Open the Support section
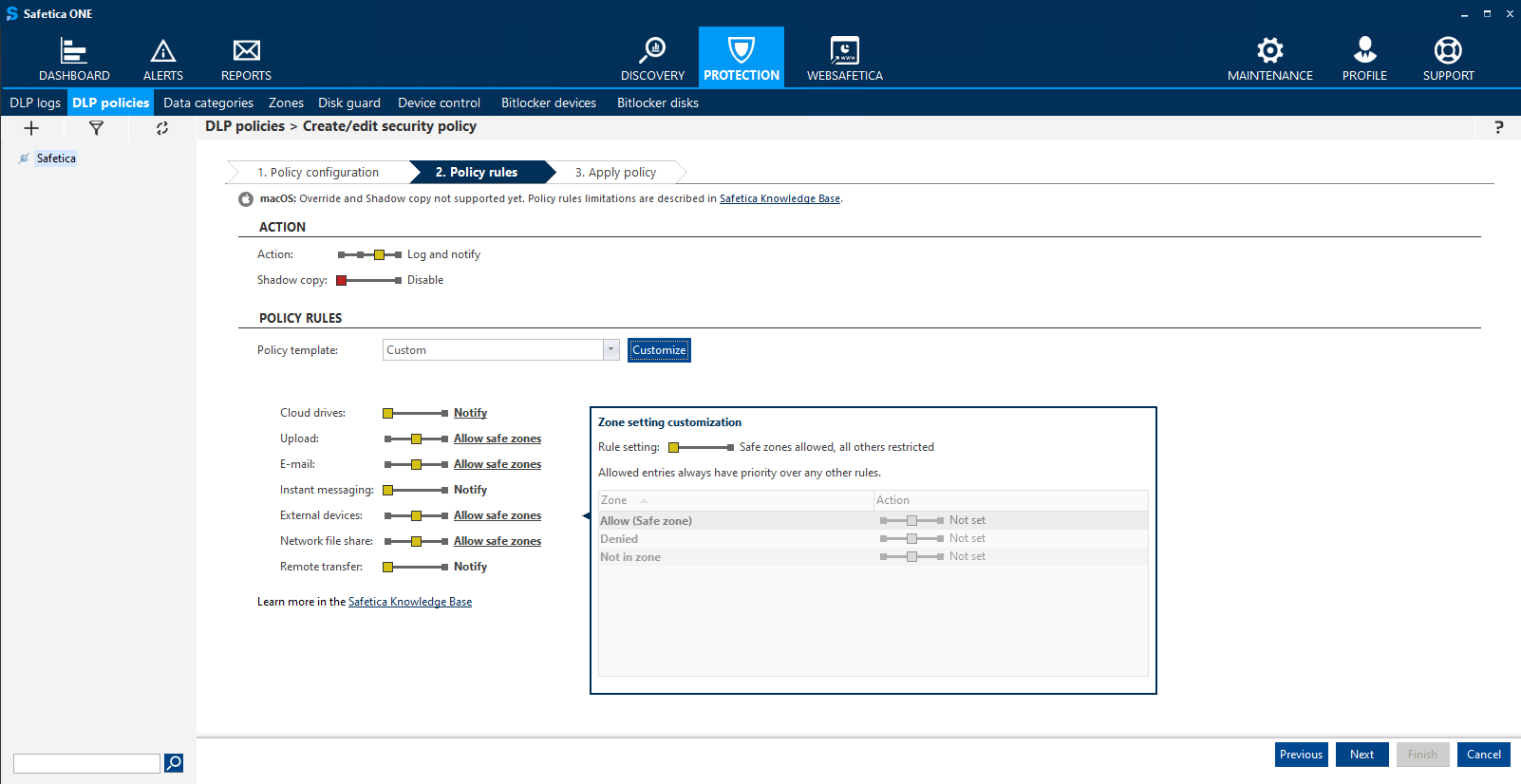The image size is (1521, 784). click(x=1448, y=59)
